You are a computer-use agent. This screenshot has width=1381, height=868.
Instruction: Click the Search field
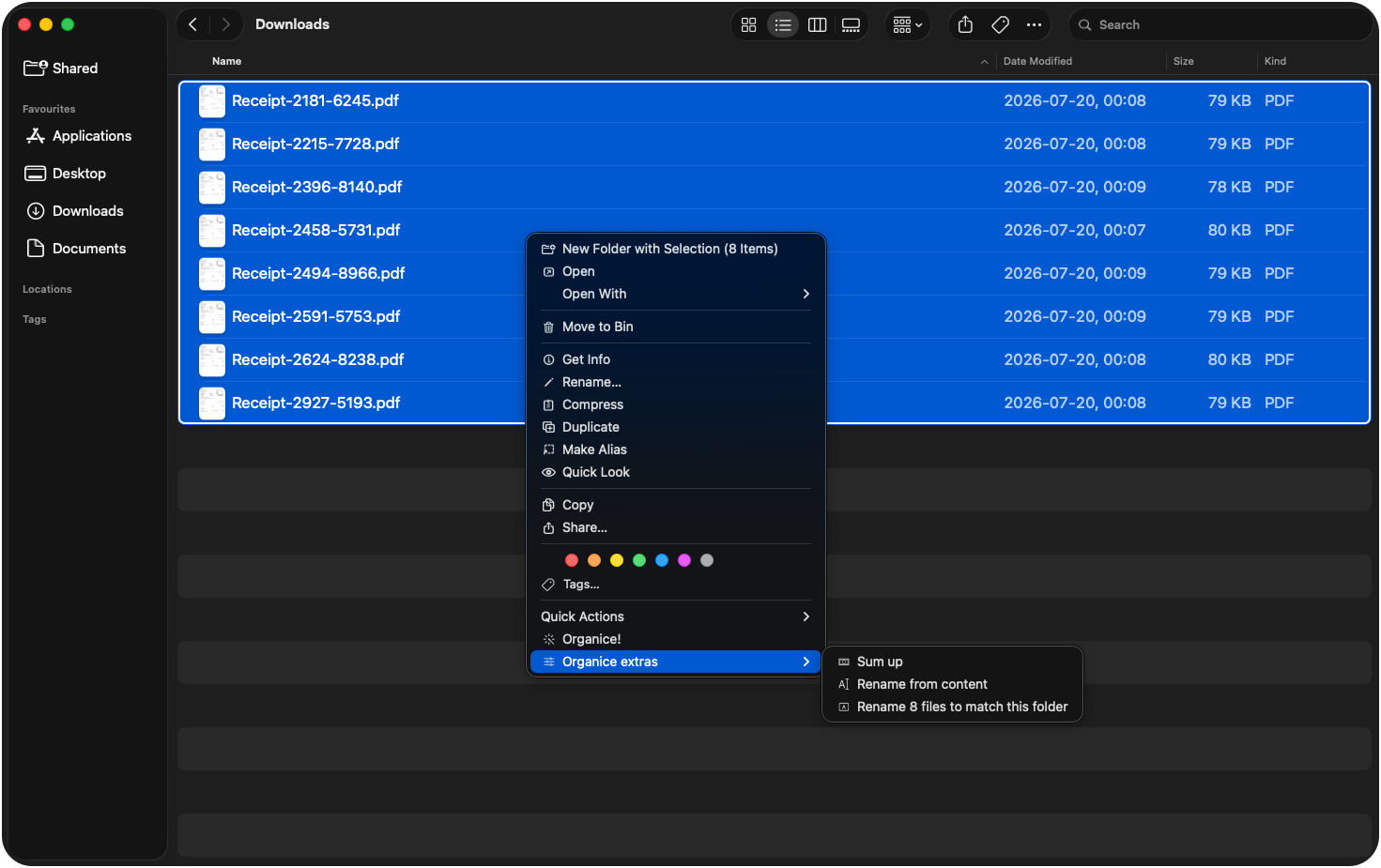pos(1220,25)
